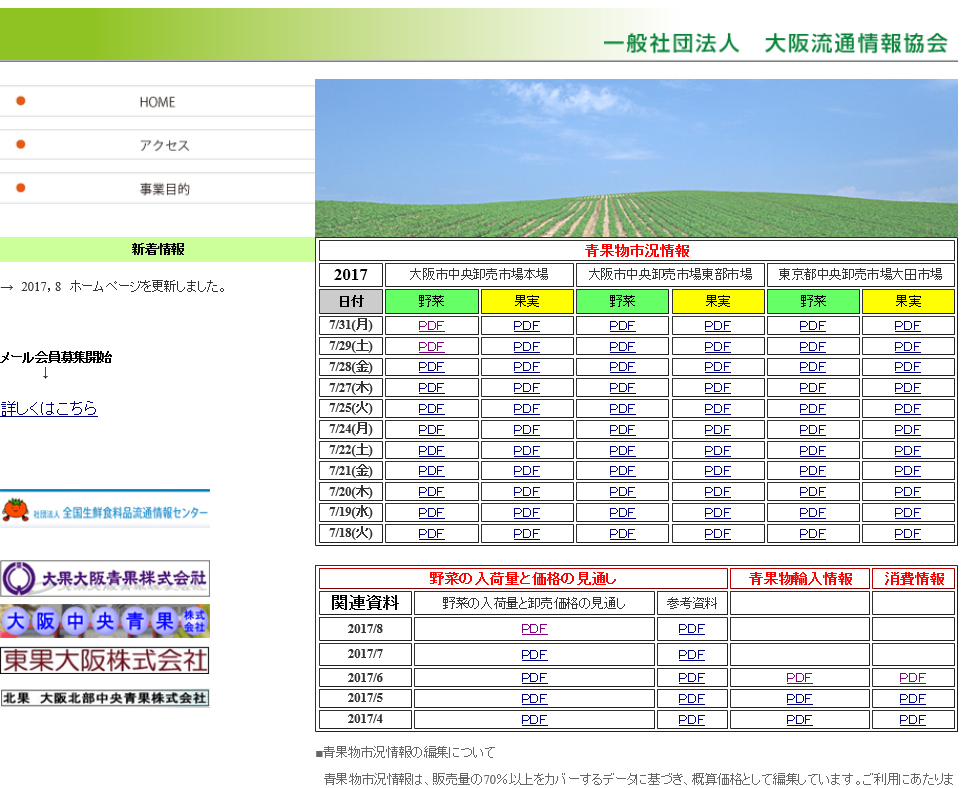Open 7/21 大田市場 野菜 PDF
Viewport: 963px width, 788px height.
click(813, 470)
